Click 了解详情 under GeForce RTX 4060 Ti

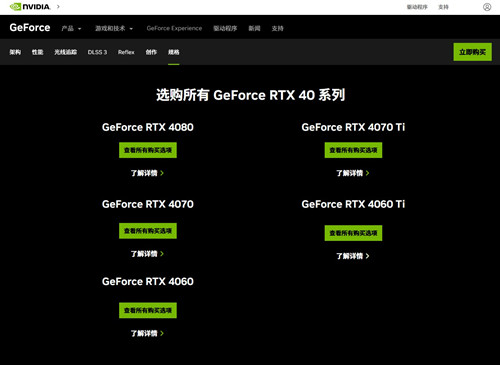pyautogui.click(x=353, y=256)
